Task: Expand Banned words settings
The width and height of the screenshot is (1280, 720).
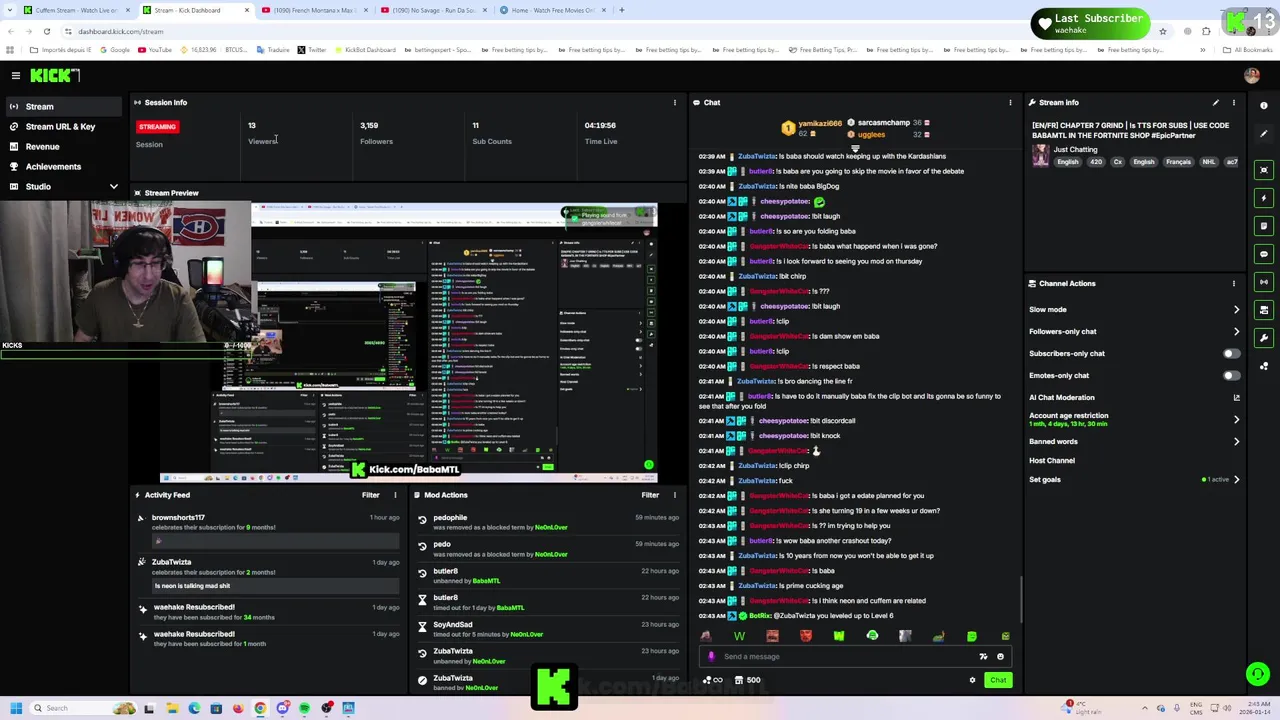Action: pos(1236,441)
